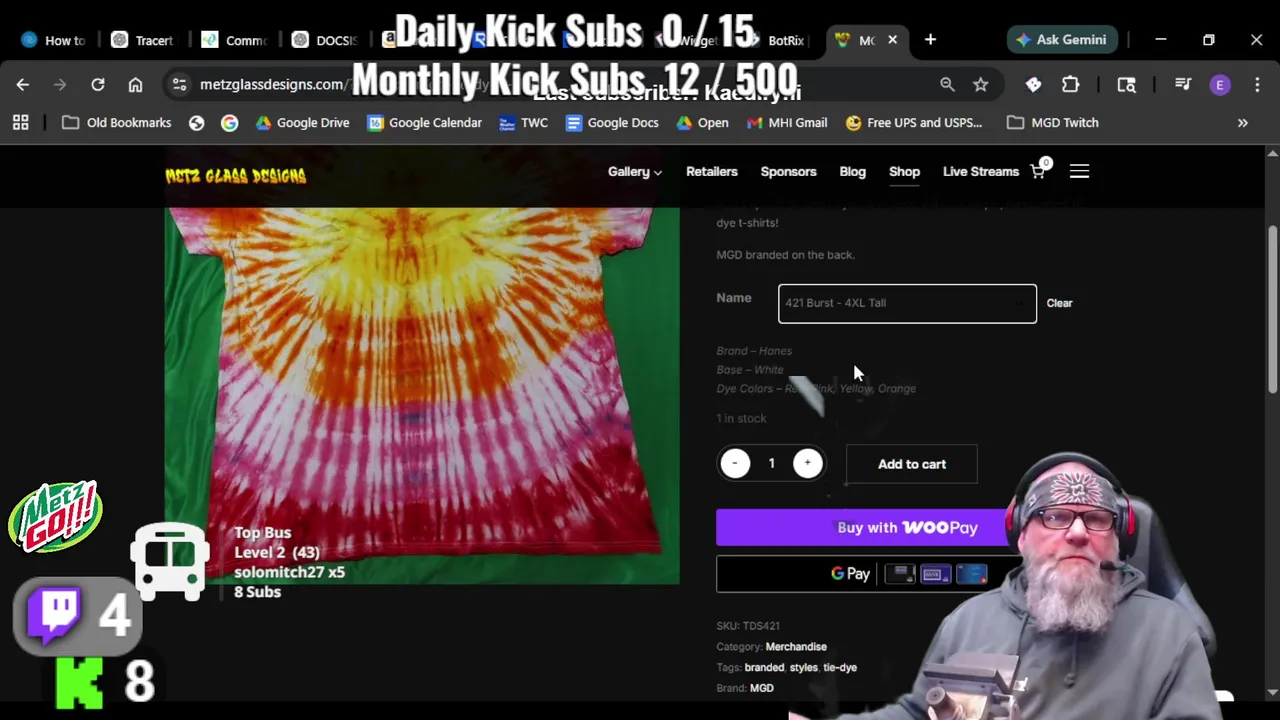This screenshot has width=1280, height=720.
Task: Open the MHI Gmail bookmark
Action: click(x=786, y=123)
